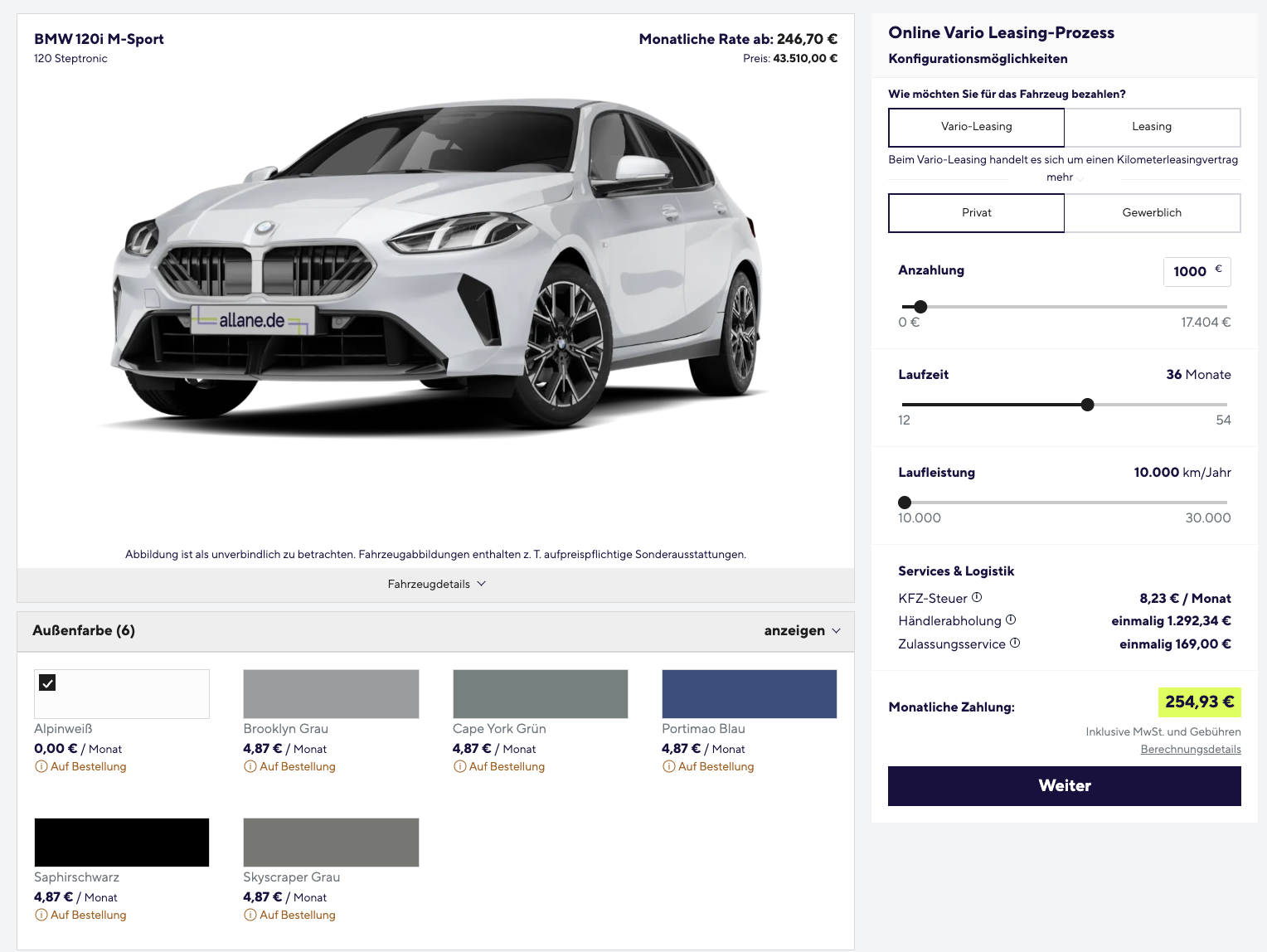Click info icon under Skyscraper Grau price

pos(250,916)
